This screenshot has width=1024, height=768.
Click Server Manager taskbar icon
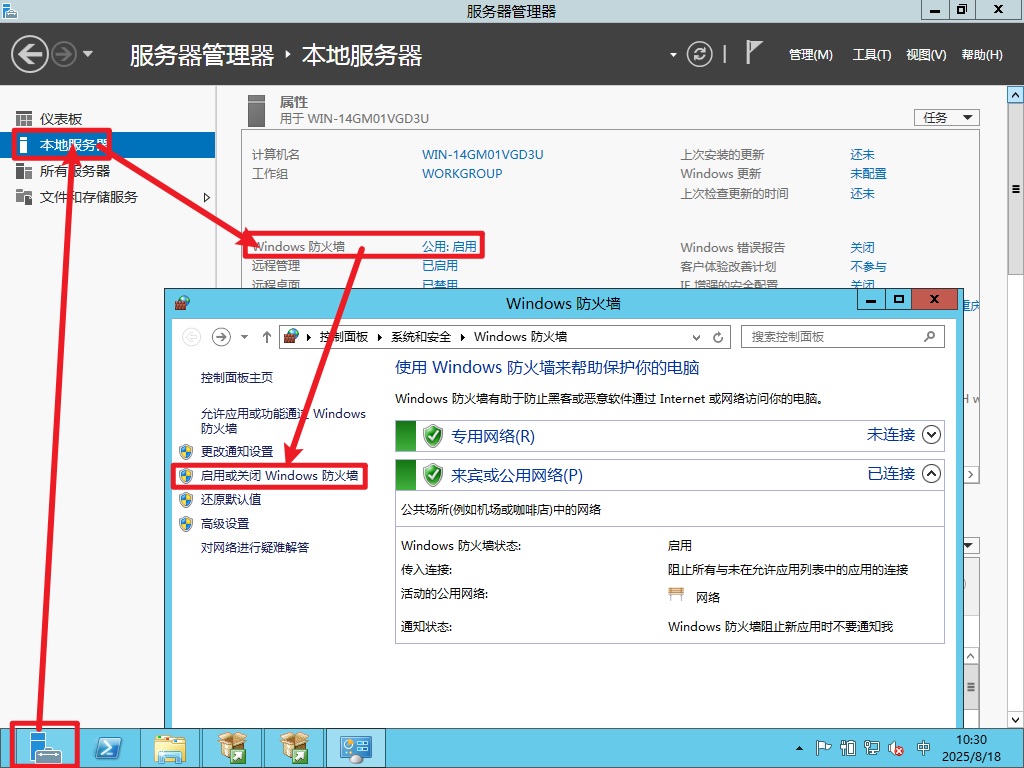(x=45, y=748)
